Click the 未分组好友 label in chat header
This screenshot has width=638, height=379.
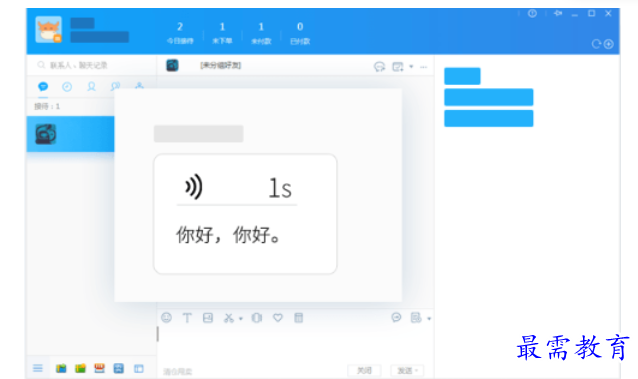(x=221, y=65)
